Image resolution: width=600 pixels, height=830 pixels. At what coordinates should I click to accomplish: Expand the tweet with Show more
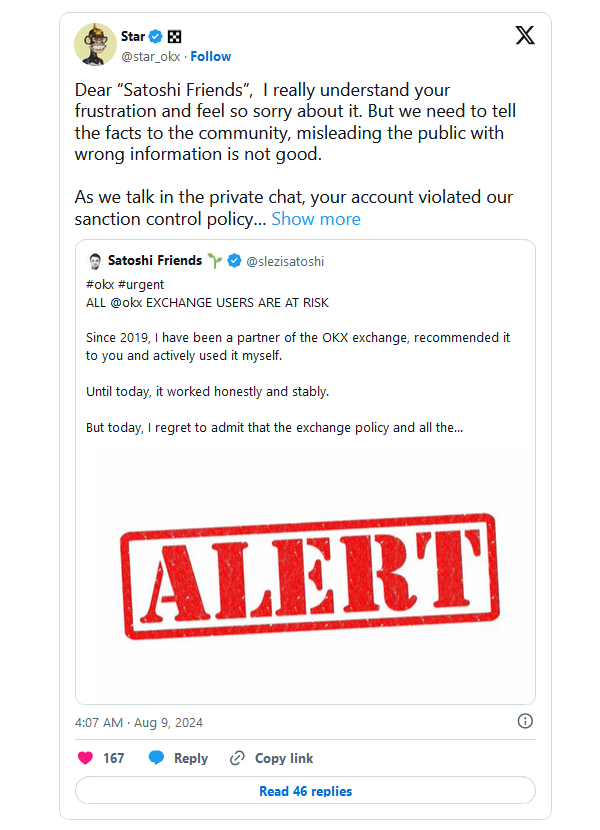click(316, 219)
